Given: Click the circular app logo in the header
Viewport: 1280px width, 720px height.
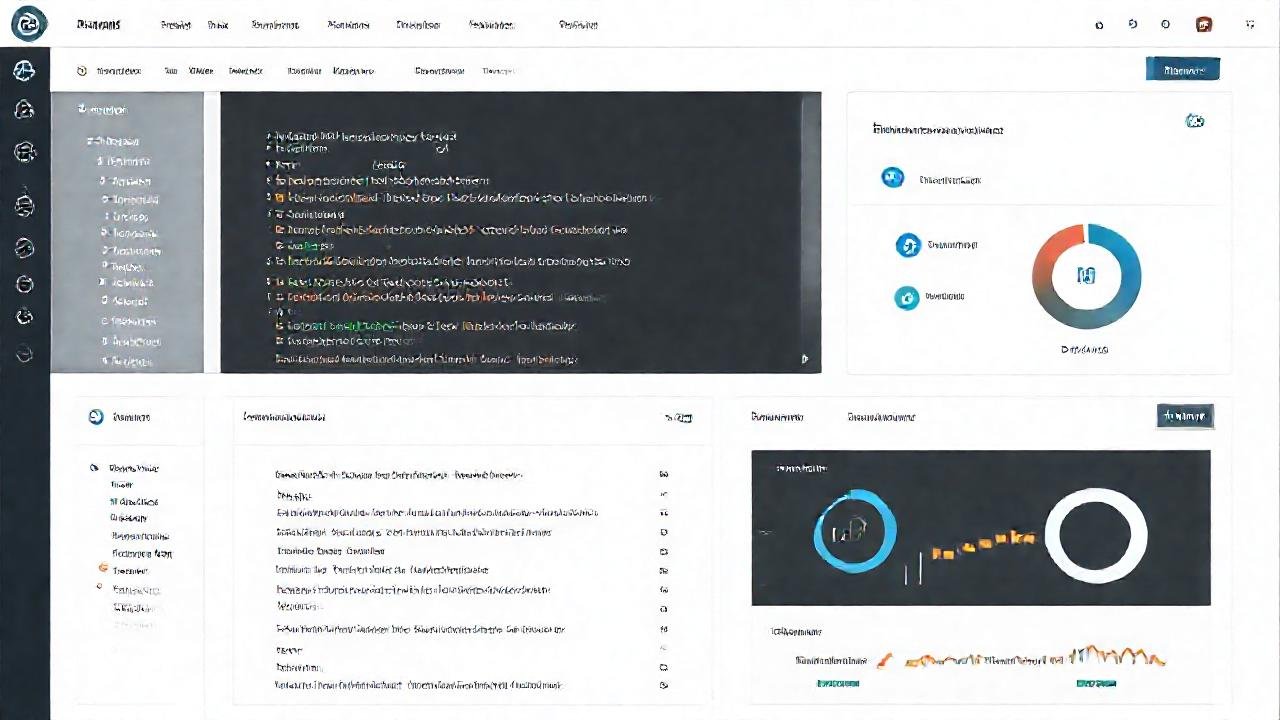Looking at the screenshot, I should click(x=28, y=23).
